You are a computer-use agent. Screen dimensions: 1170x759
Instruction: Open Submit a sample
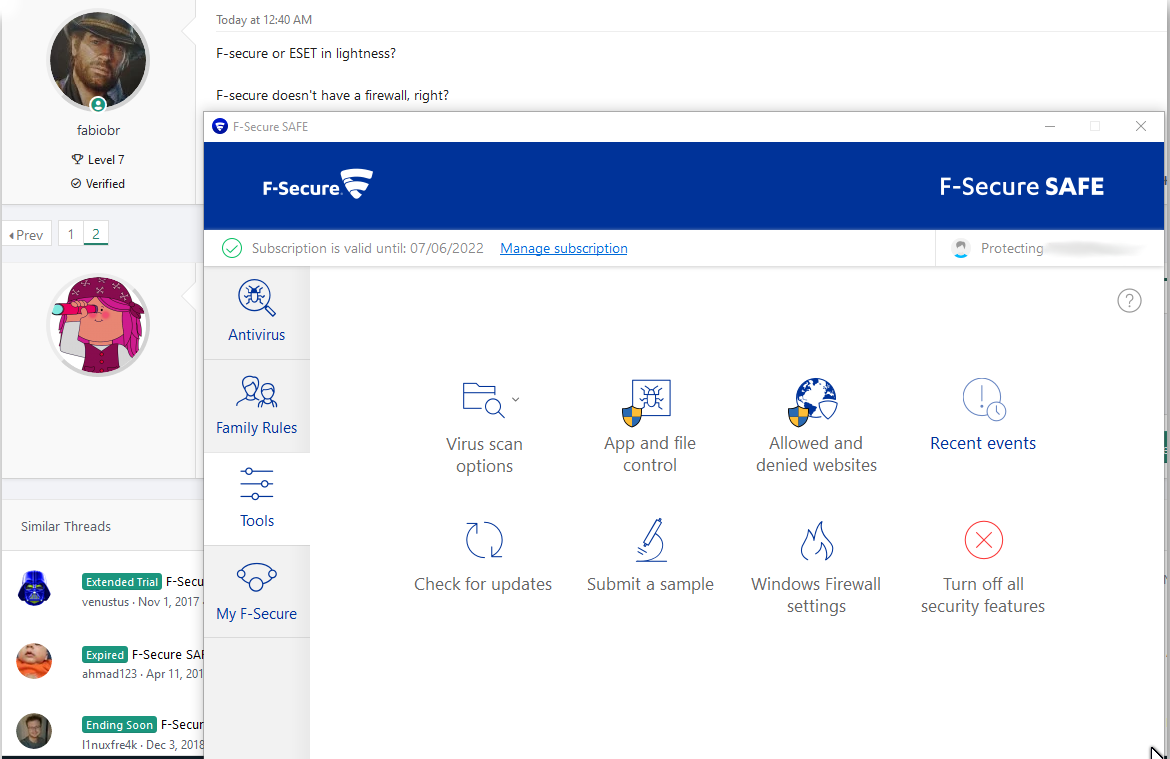pos(650,557)
